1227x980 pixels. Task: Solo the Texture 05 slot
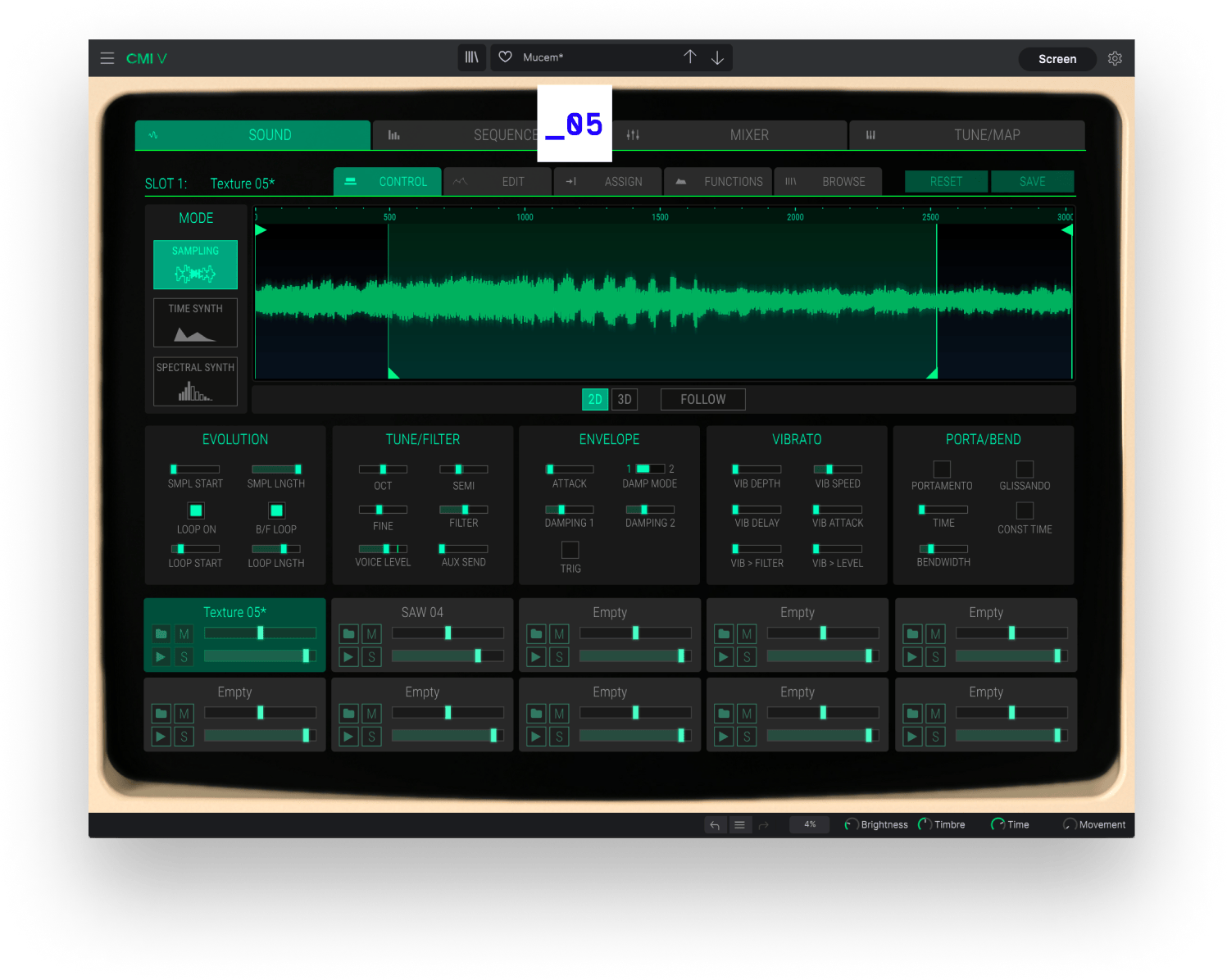click(x=184, y=656)
